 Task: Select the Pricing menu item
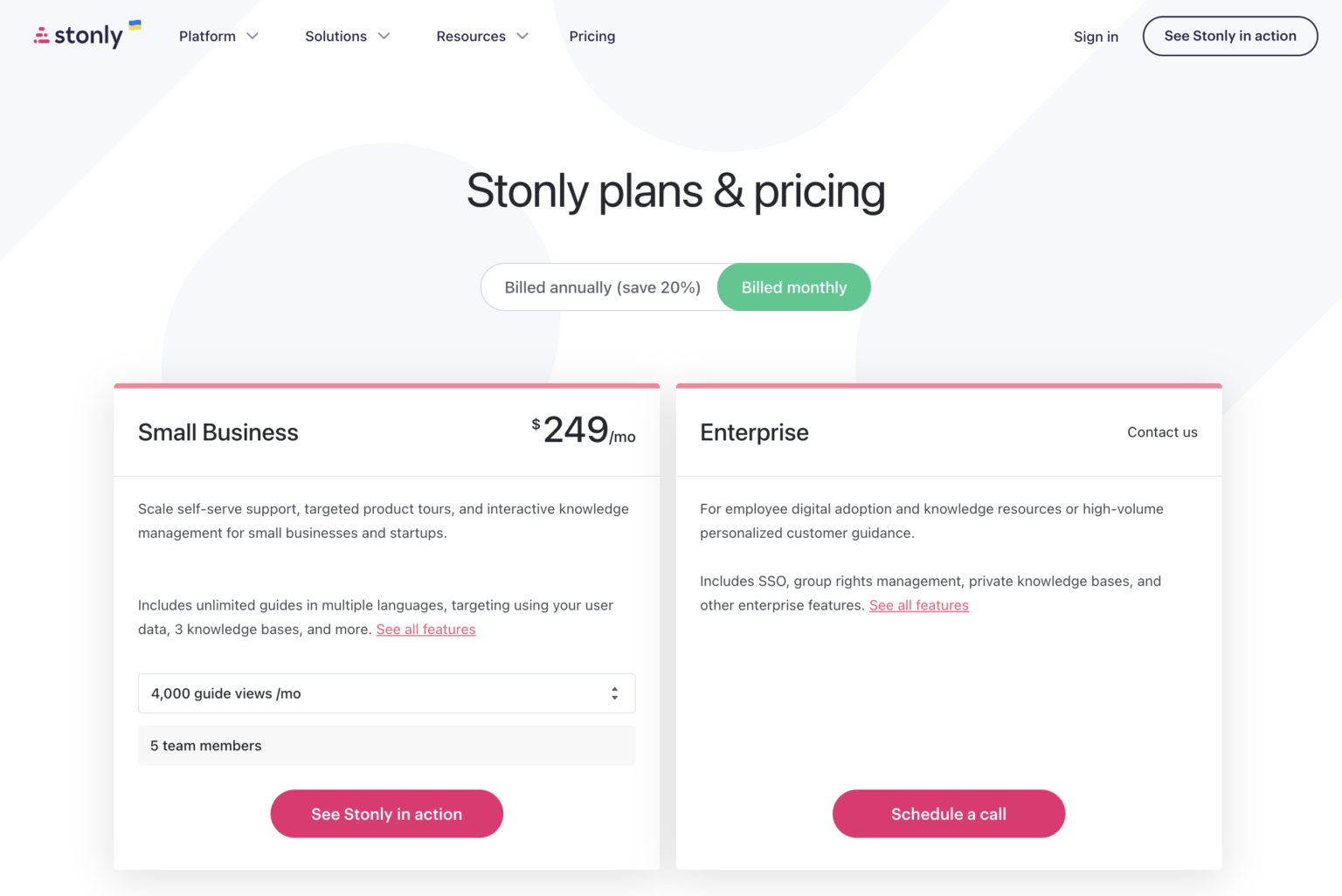point(592,36)
